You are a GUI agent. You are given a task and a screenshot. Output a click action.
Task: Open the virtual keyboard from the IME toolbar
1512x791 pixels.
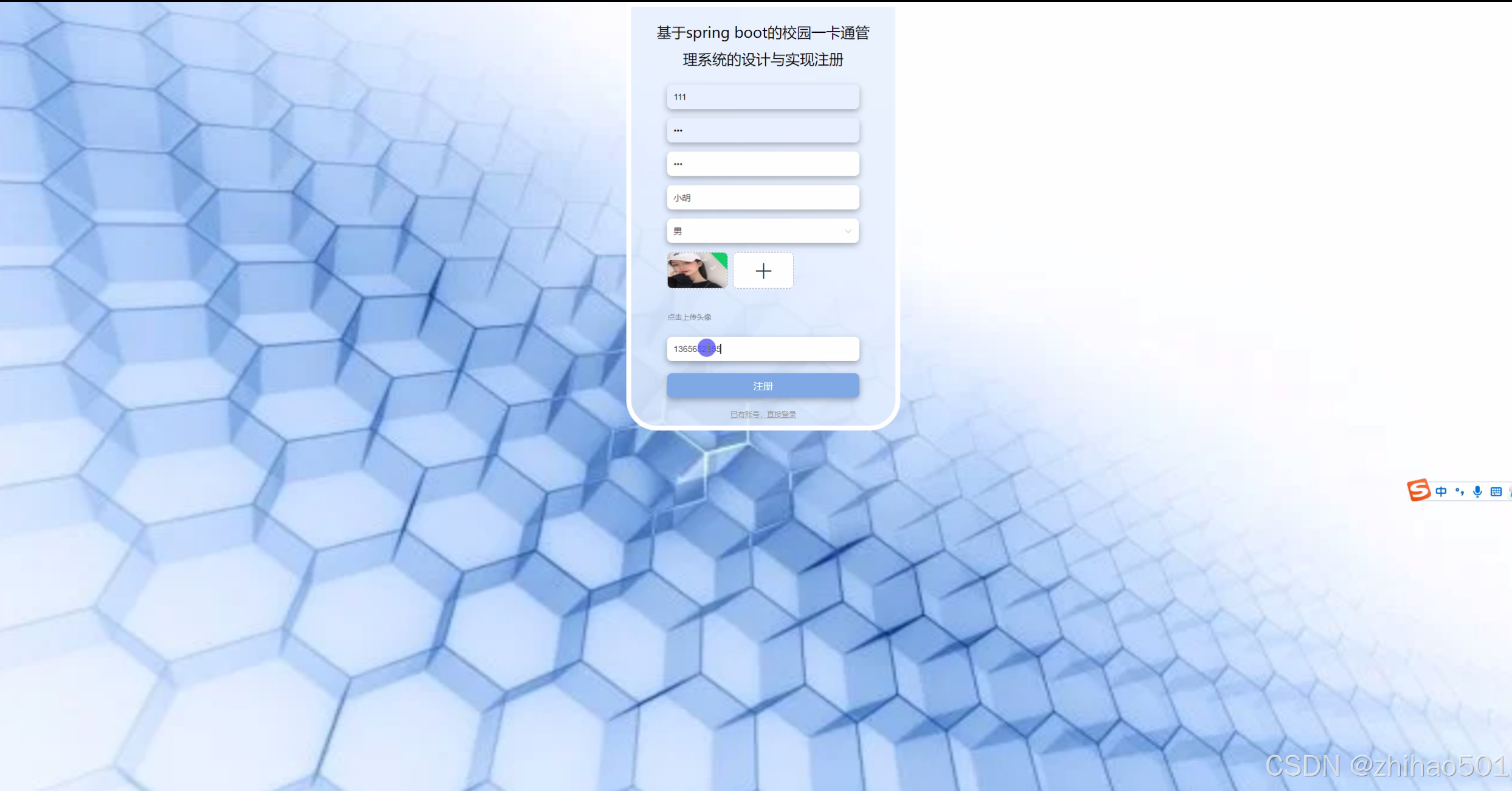(1496, 491)
